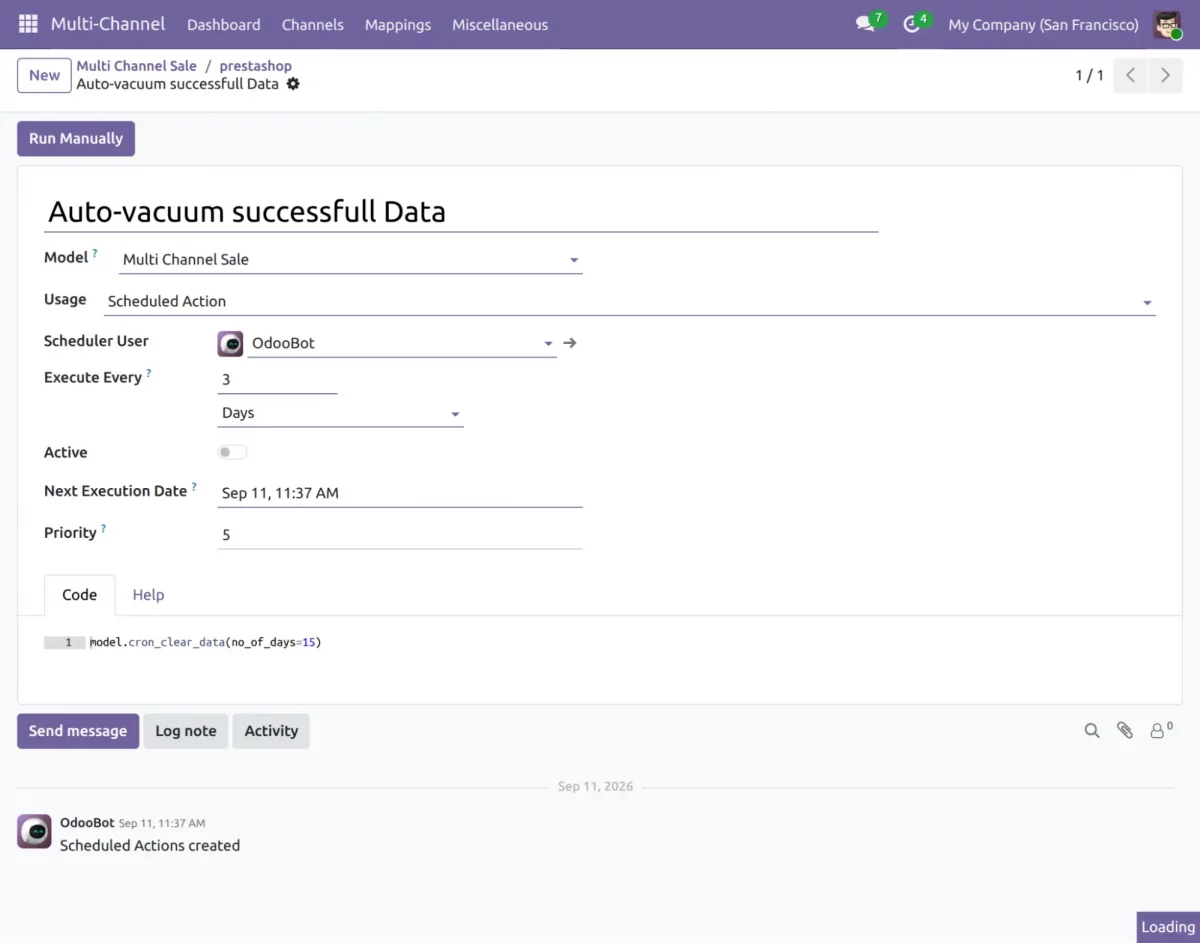Toggle the Active switch

[232, 452]
